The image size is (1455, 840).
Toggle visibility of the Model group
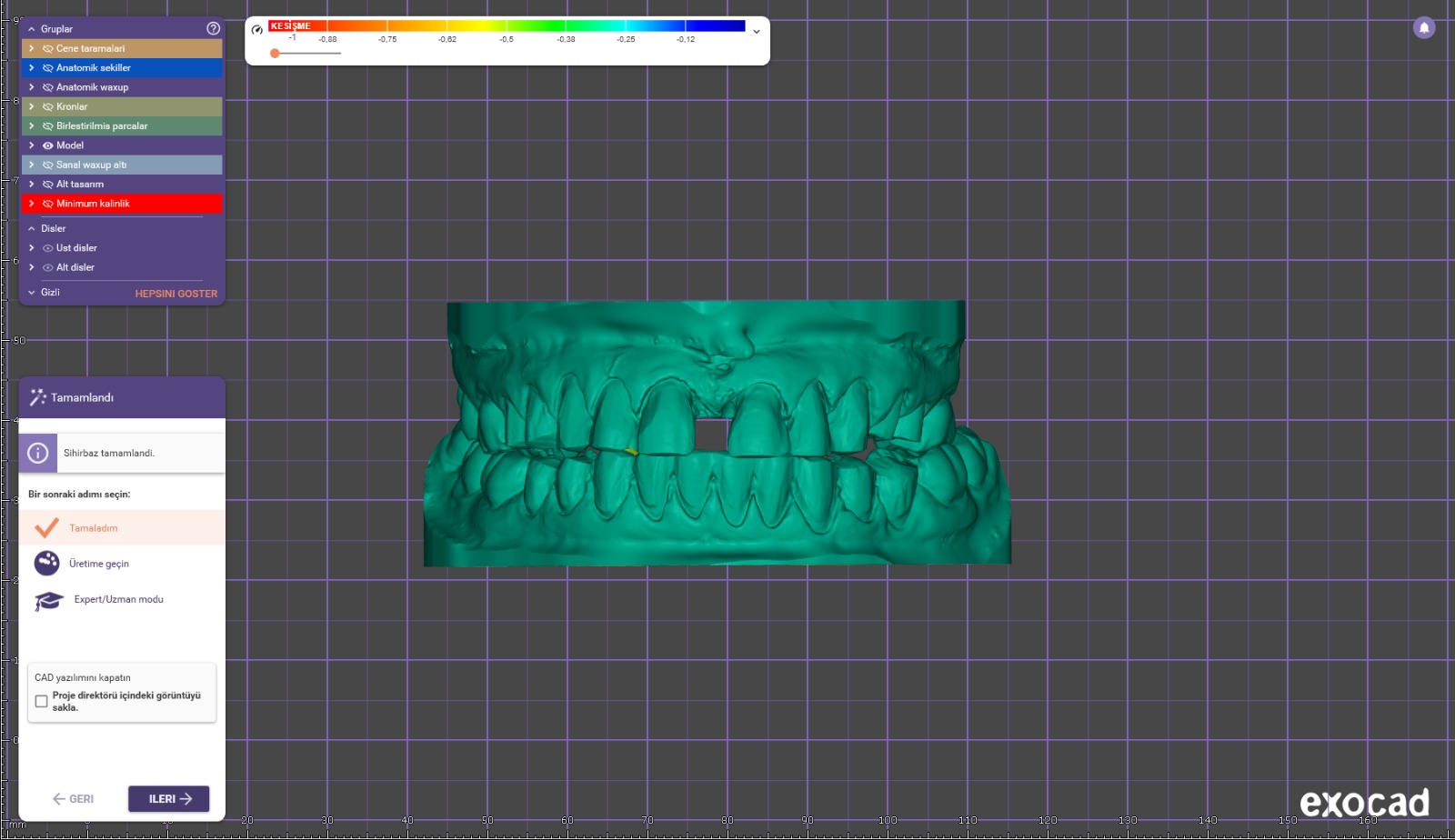[48, 145]
